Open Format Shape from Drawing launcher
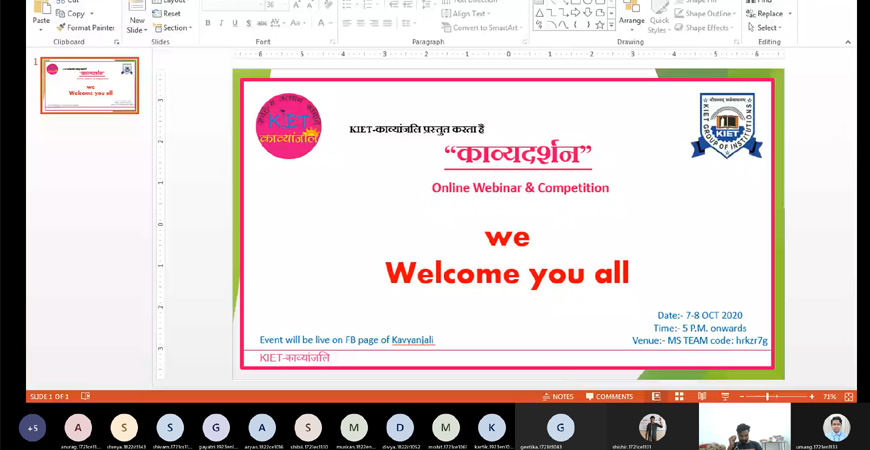This screenshot has width=870, height=450. (x=737, y=42)
